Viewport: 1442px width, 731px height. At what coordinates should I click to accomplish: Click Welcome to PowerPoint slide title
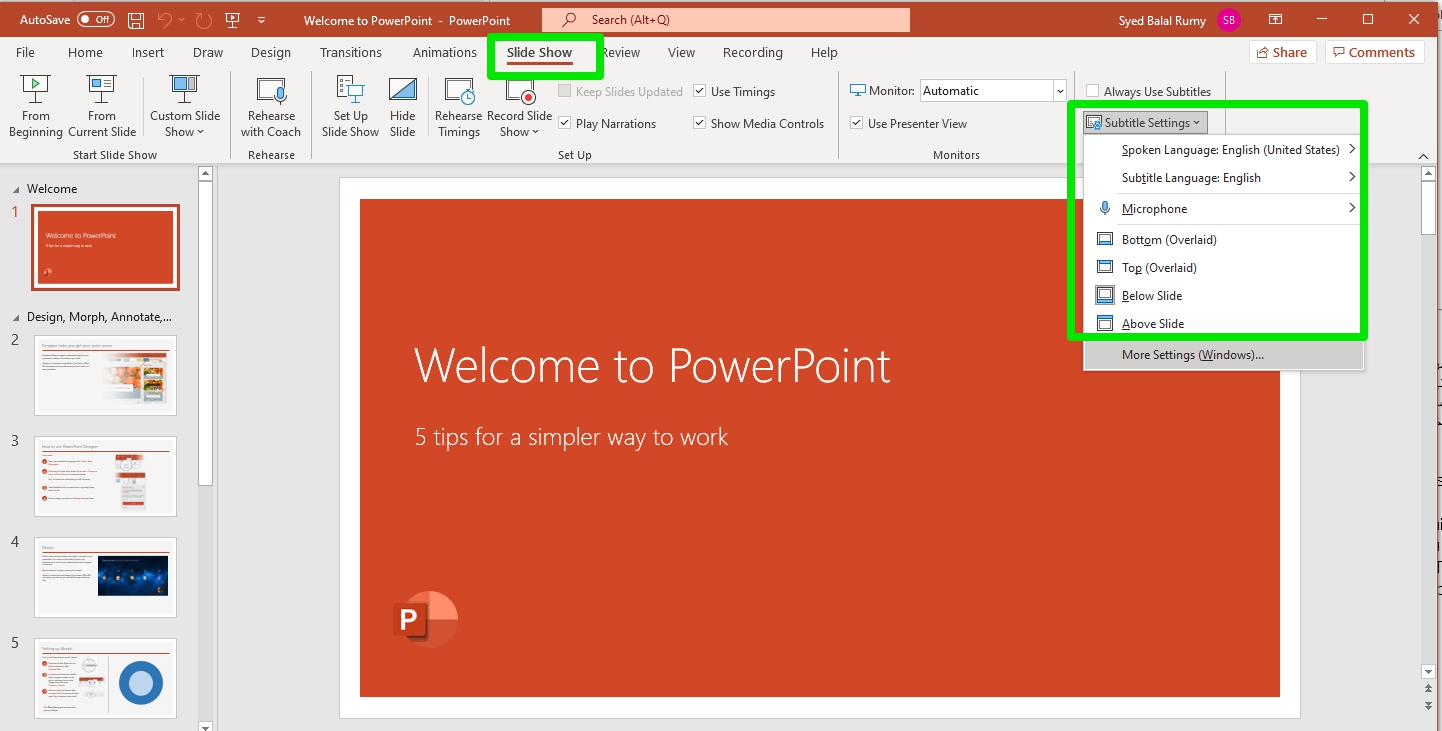tap(652, 366)
